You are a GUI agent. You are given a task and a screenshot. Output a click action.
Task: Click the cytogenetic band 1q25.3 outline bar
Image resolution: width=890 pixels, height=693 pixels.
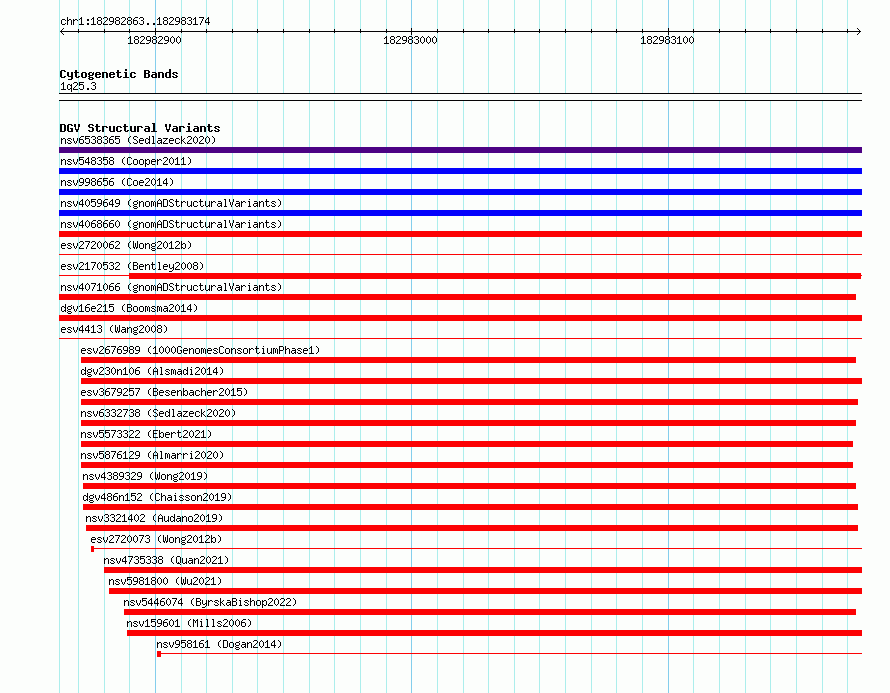[x=460, y=97]
